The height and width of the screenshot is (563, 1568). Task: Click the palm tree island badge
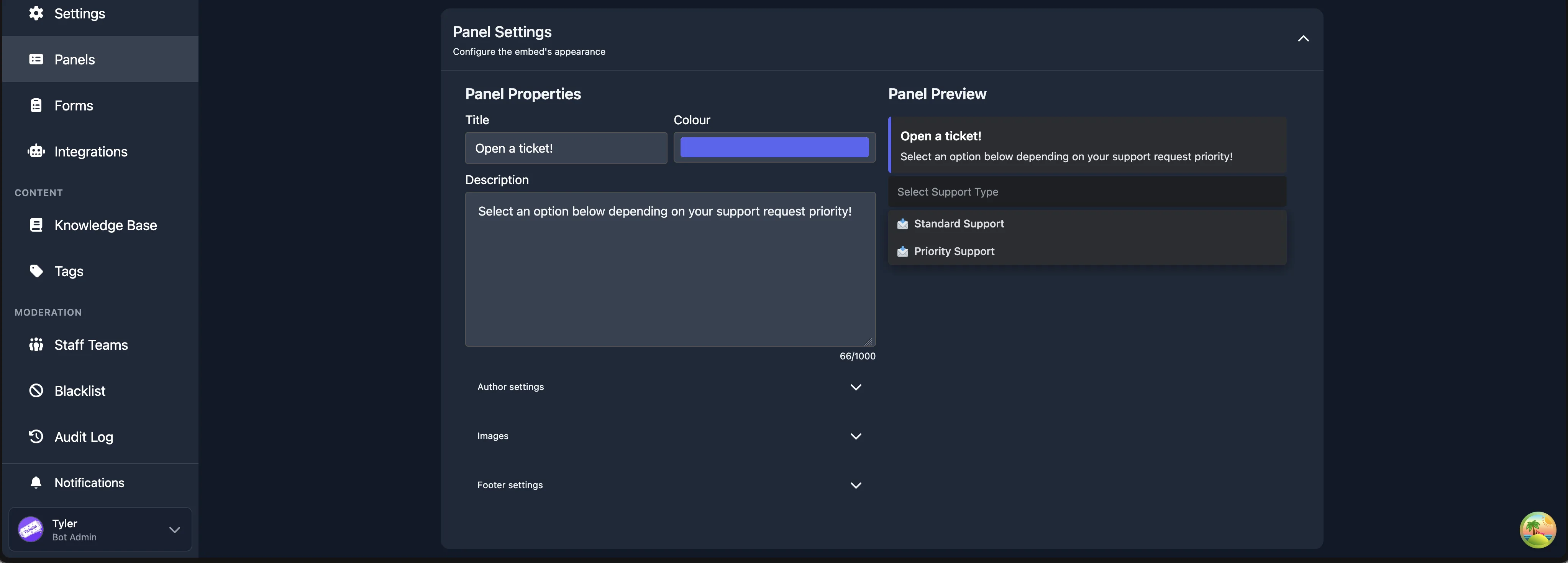pyautogui.click(x=1538, y=530)
